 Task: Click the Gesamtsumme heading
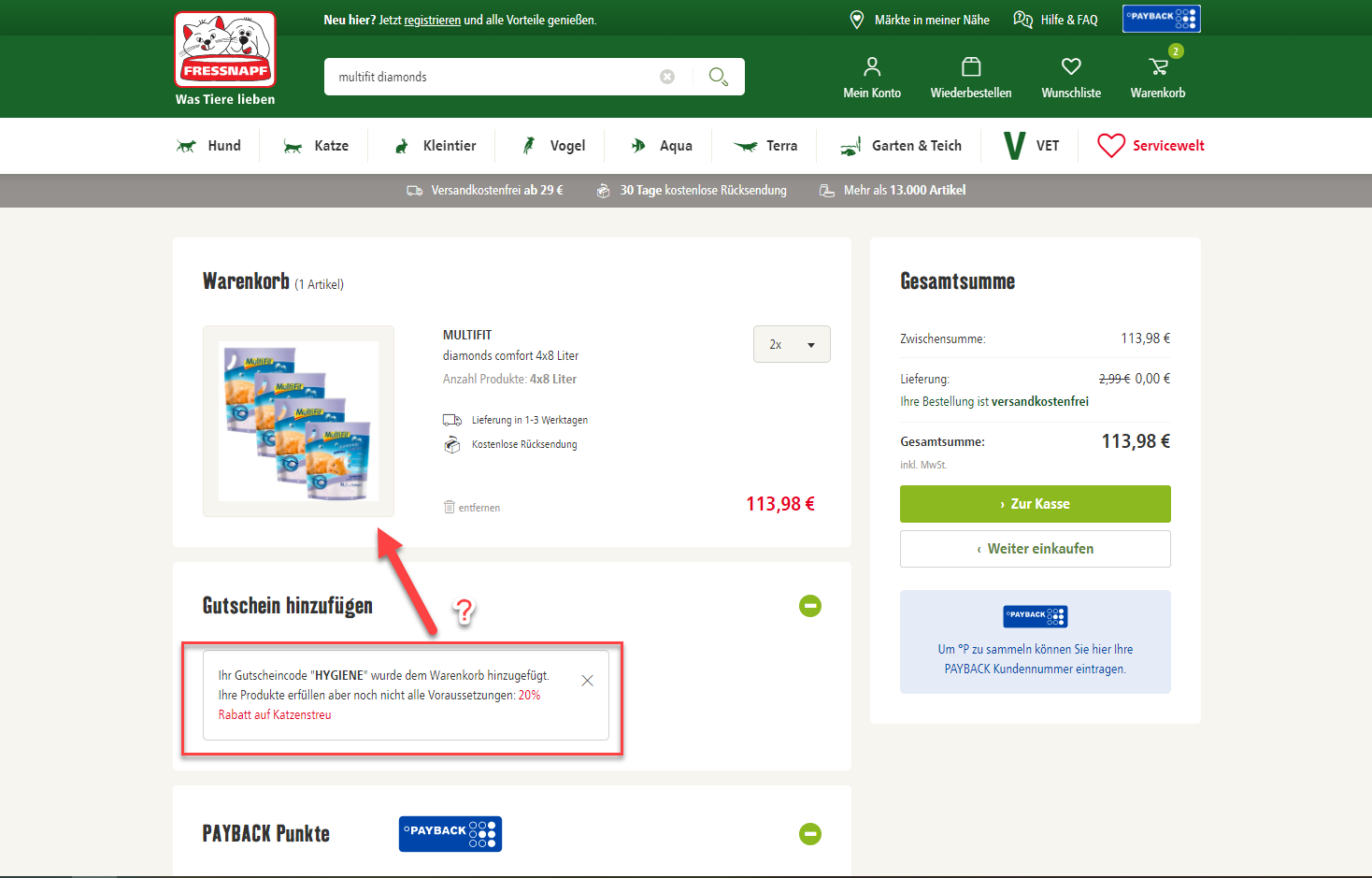pos(957,281)
